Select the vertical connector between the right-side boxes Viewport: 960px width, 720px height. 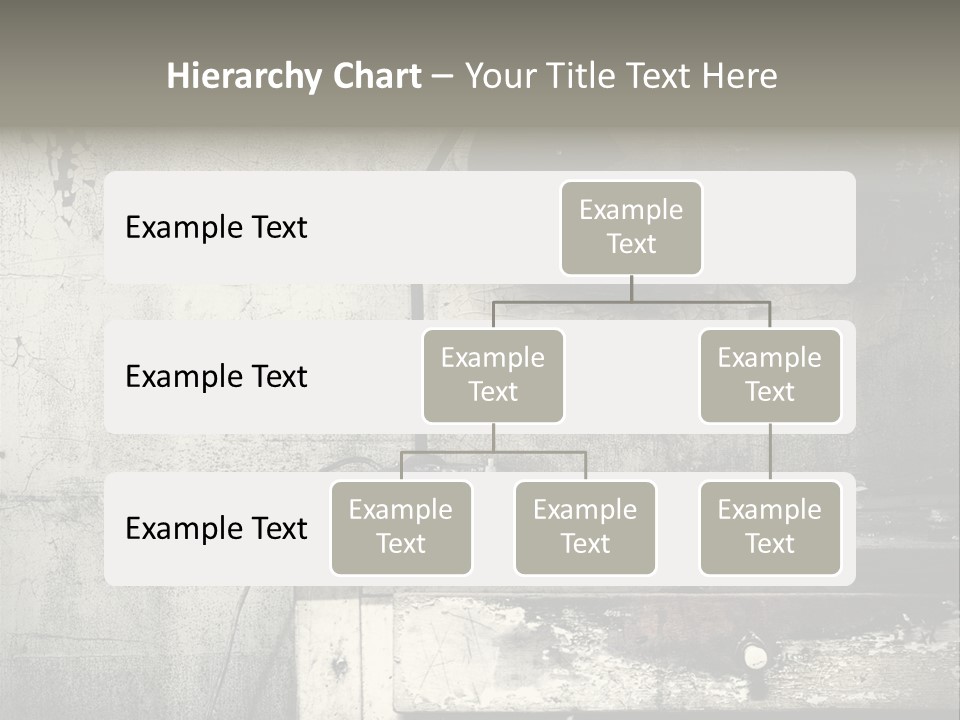point(770,450)
